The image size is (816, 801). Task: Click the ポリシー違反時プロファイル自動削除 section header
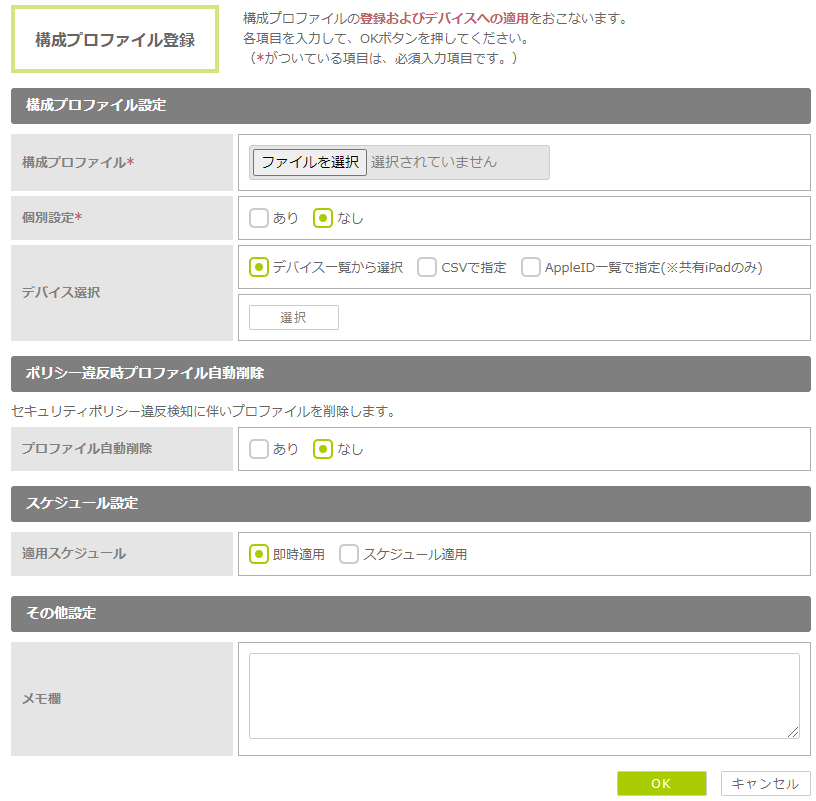(x=410, y=374)
